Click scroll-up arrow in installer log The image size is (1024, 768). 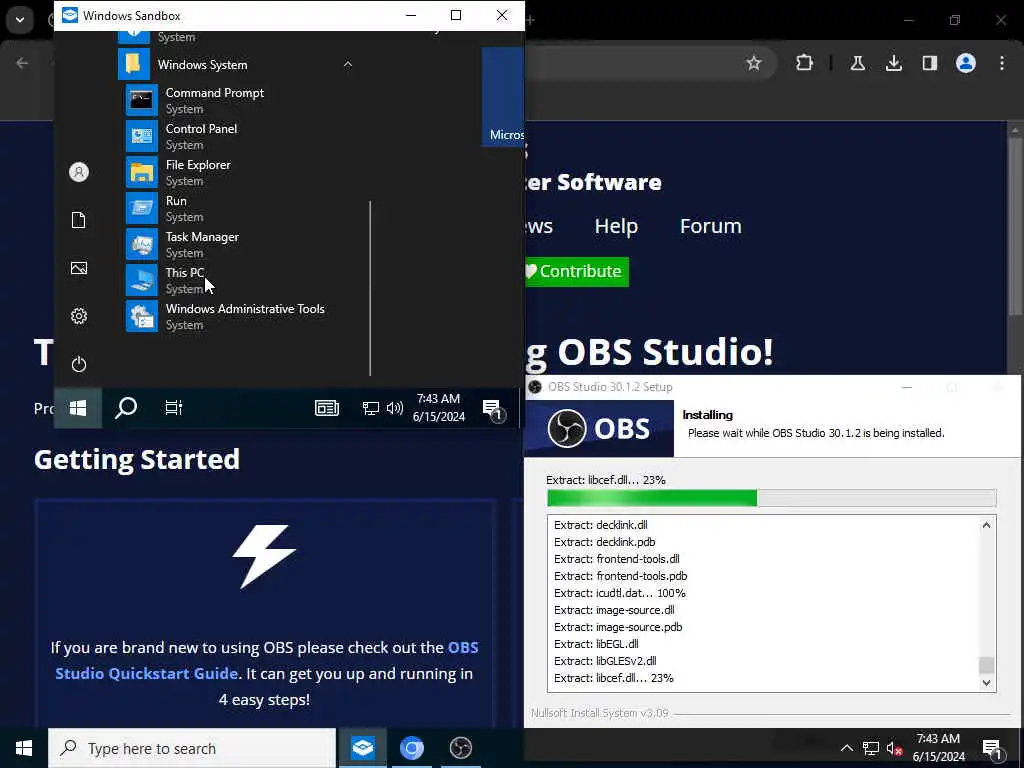[986, 525]
